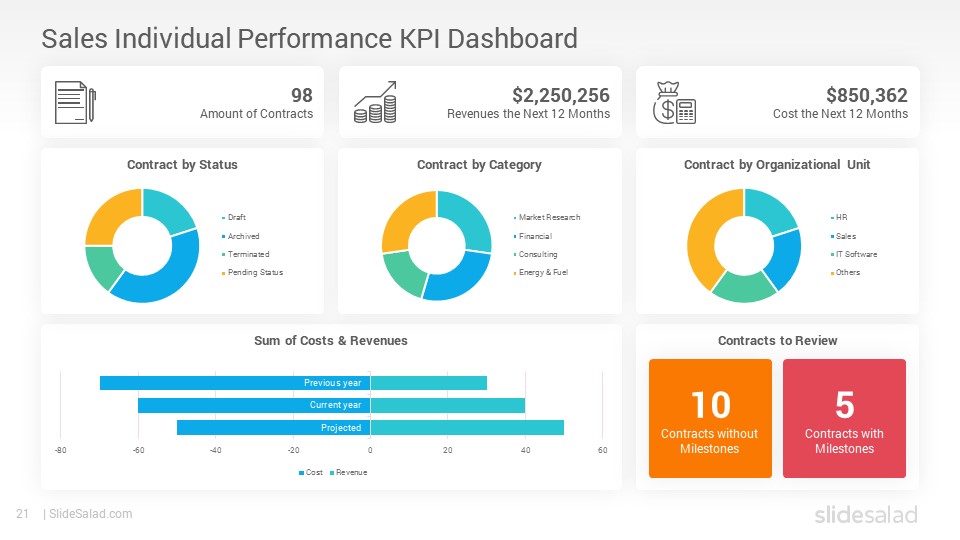This screenshot has height=540, width=960.
Task: Click the Previous year cost bar
Action: [x=235, y=383]
